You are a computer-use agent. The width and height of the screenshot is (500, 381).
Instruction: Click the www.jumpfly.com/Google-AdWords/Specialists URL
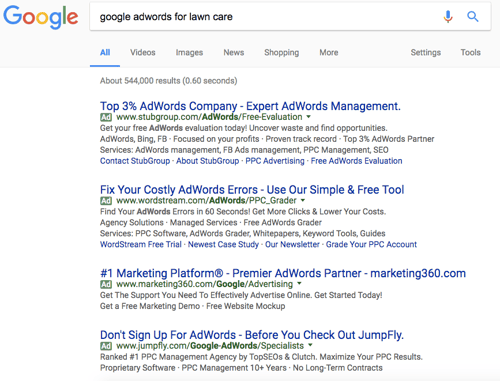(210, 346)
